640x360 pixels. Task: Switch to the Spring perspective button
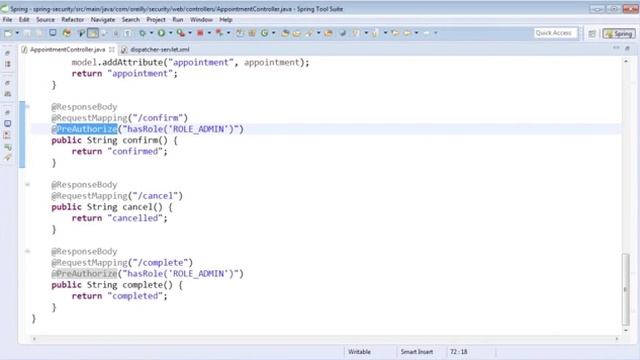pos(619,34)
